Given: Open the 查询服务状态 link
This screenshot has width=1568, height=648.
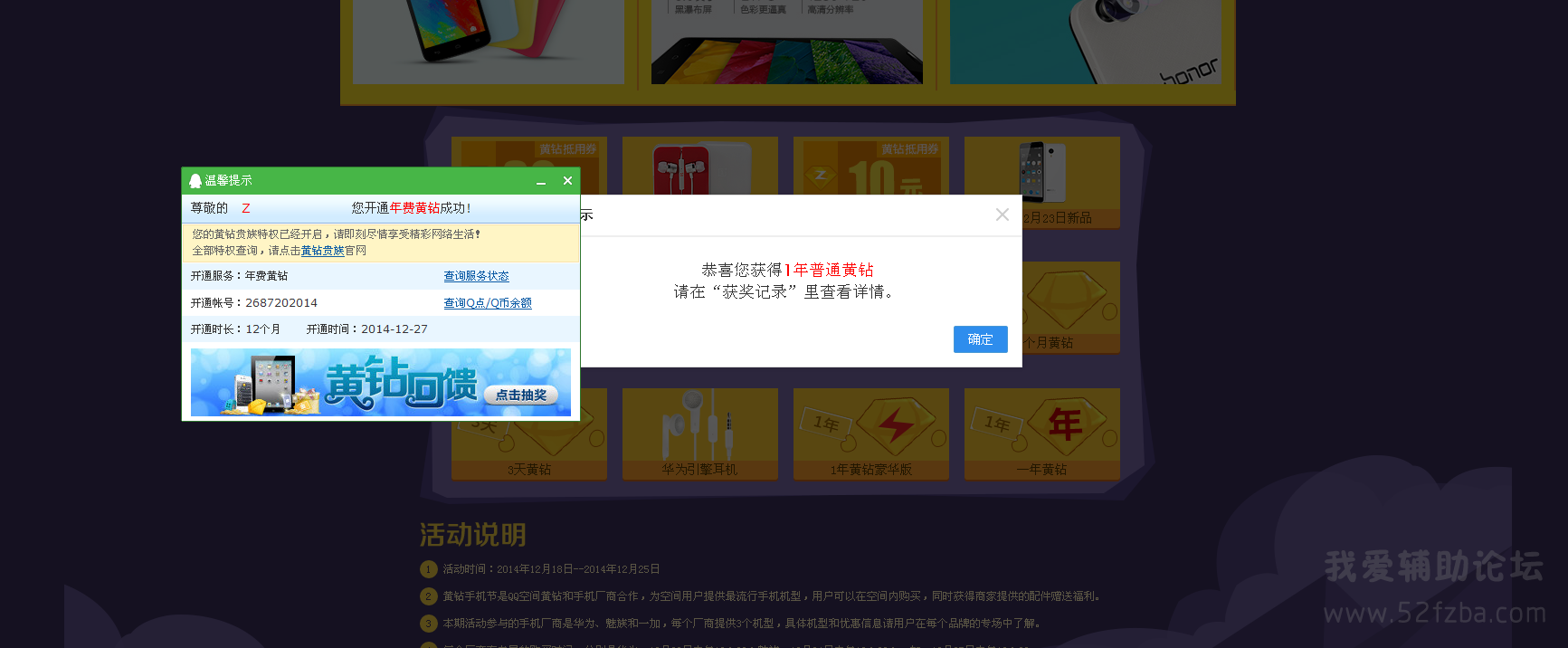Looking at the screenshot, I should 476,276.
